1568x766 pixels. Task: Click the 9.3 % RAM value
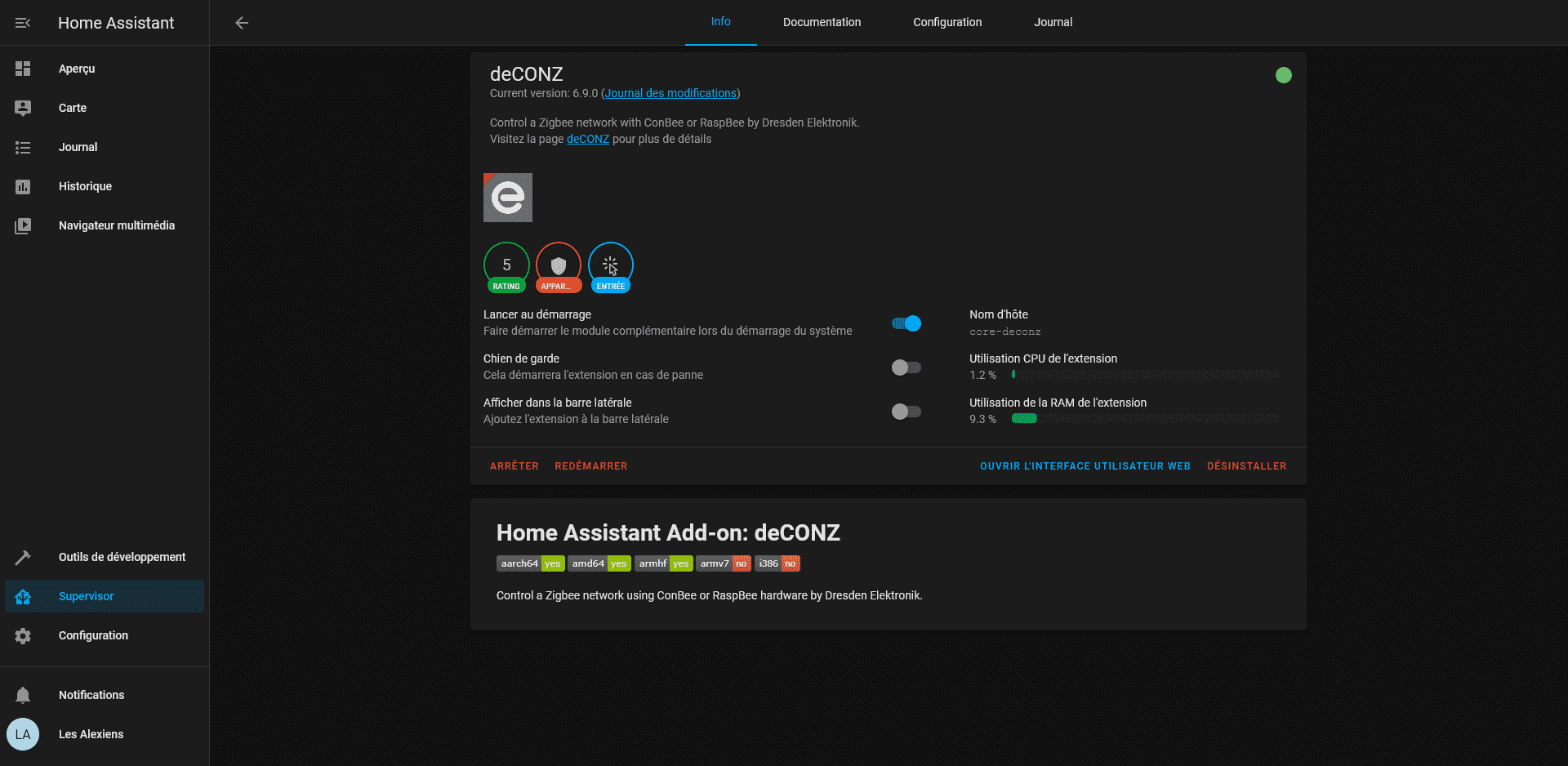pos(982,419)
